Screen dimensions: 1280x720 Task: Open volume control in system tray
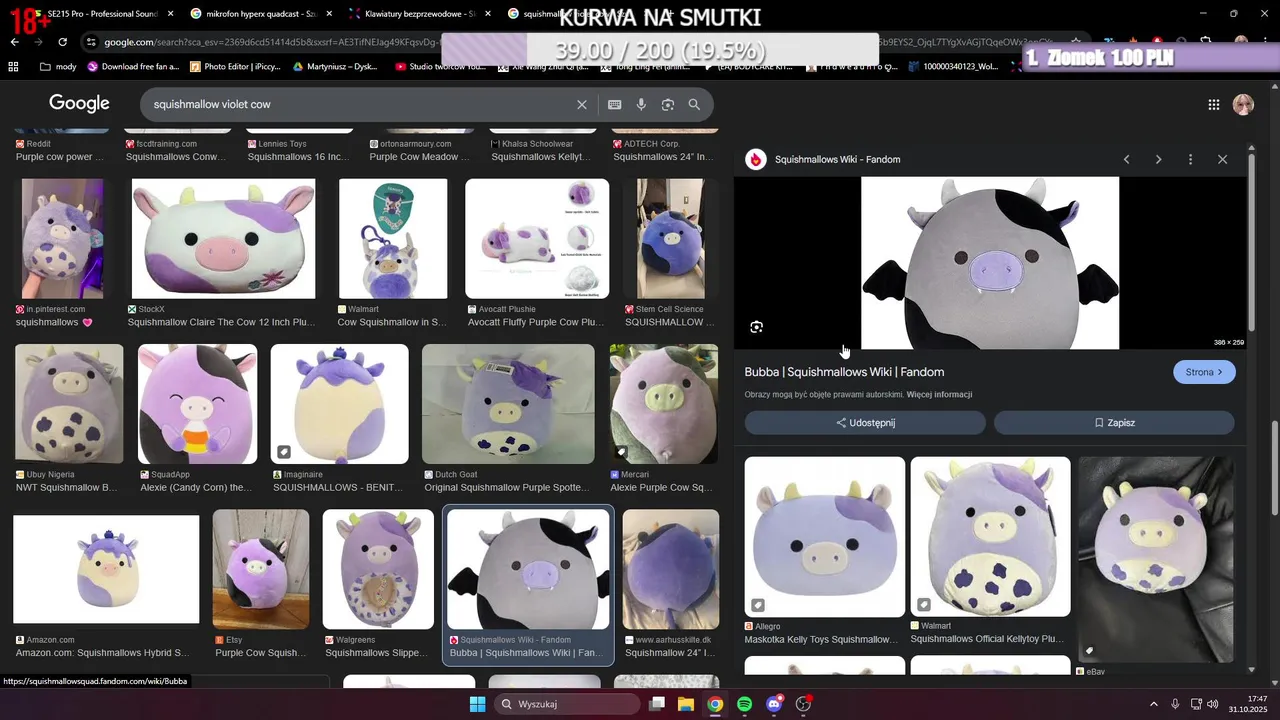pyautogui.click(x=1213, y=704)
